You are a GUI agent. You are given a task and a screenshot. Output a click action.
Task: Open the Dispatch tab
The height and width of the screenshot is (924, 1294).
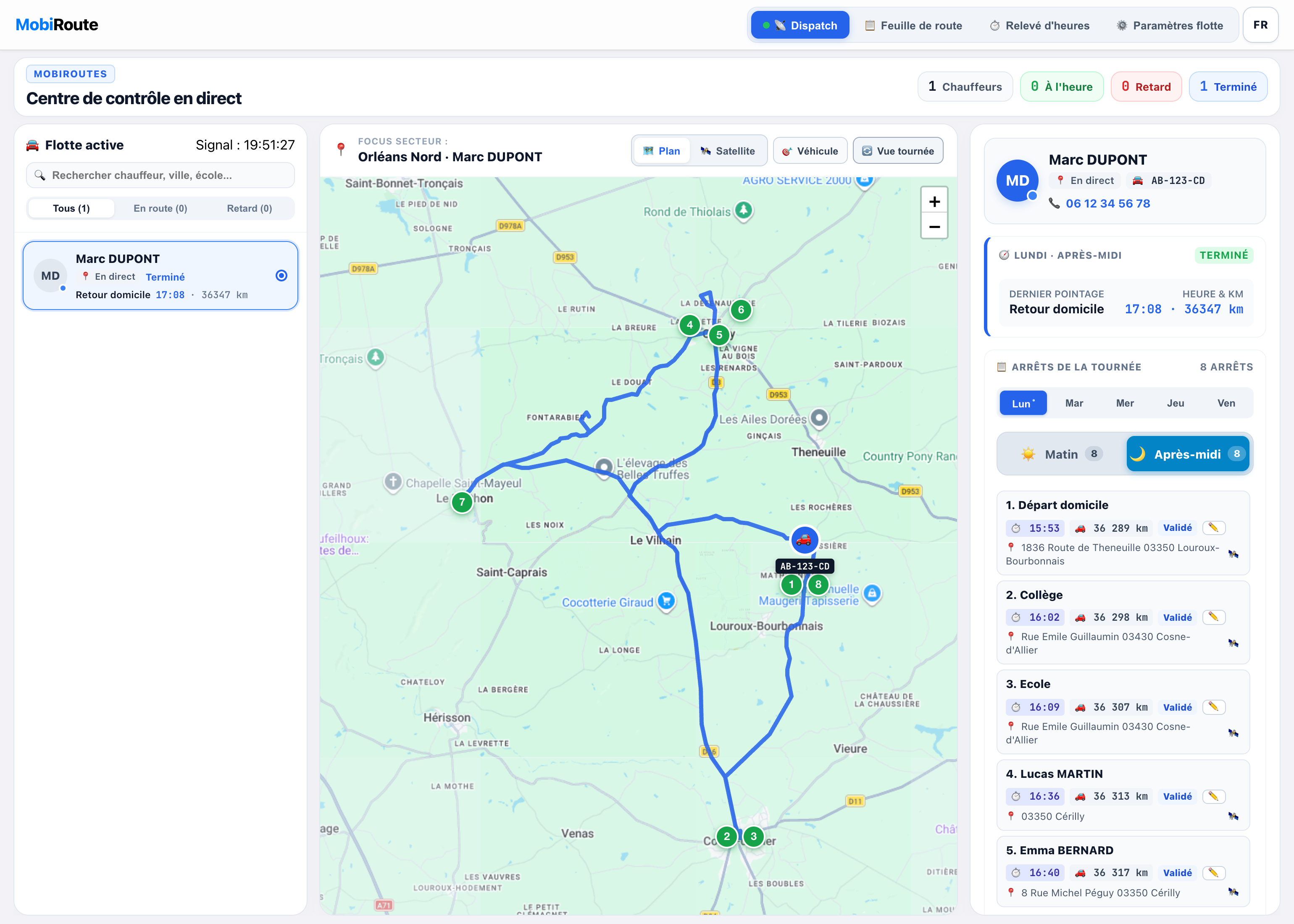pos(800,25)
